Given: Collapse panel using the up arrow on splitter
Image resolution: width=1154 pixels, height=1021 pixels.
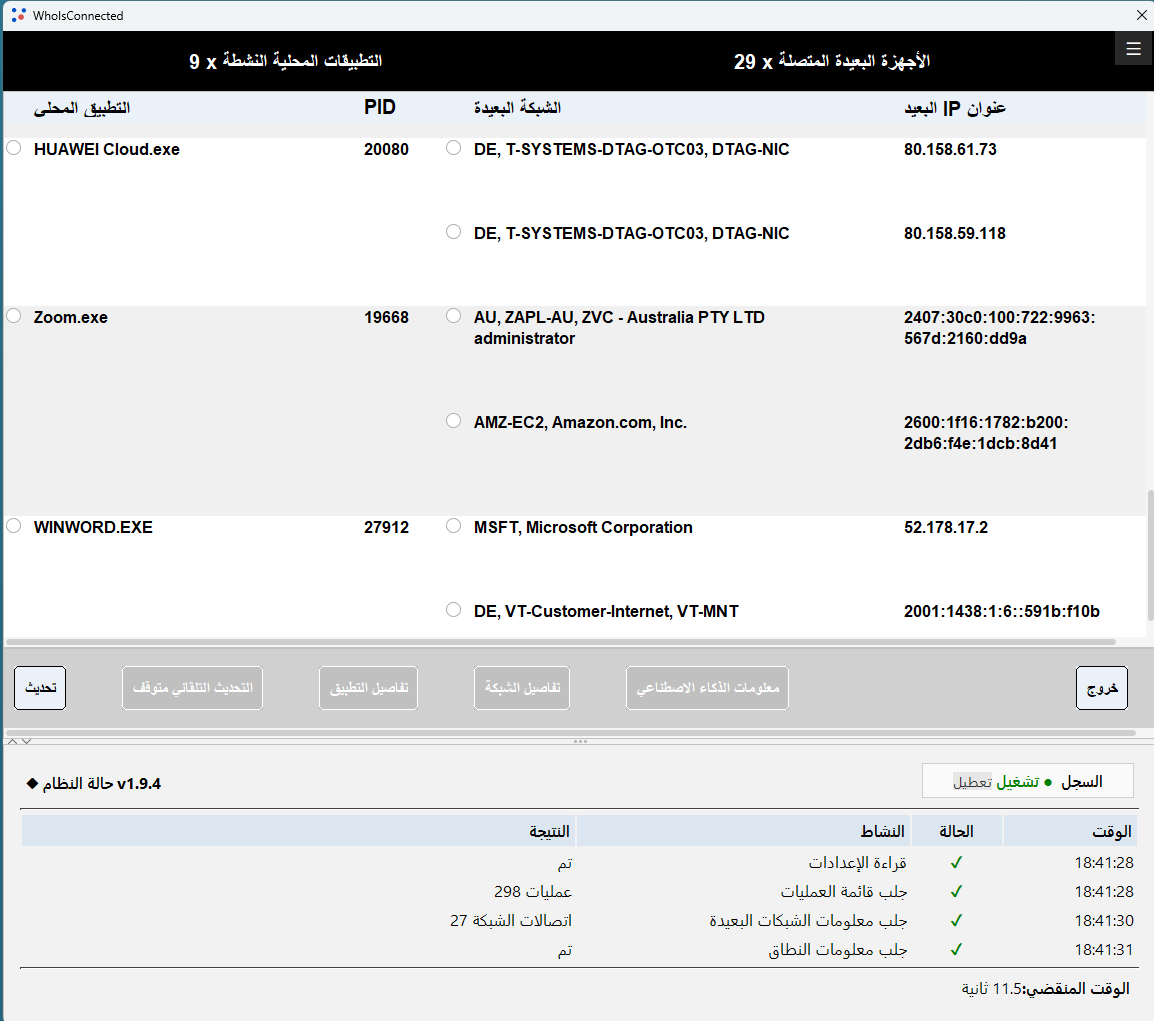Looking at the screenshot, I should pyautogui.click(x=13, y=741).
